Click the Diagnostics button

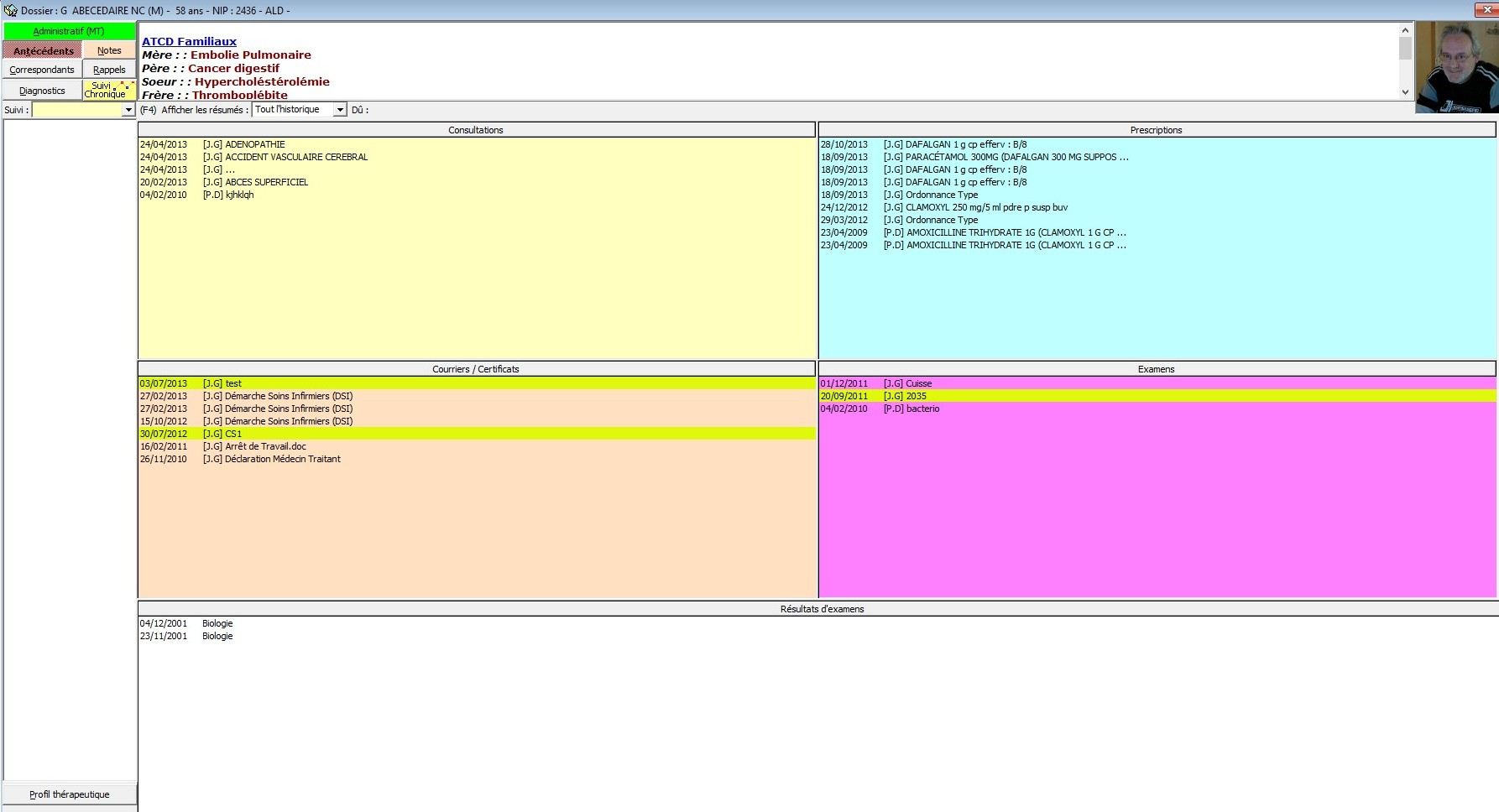(42, 91)
